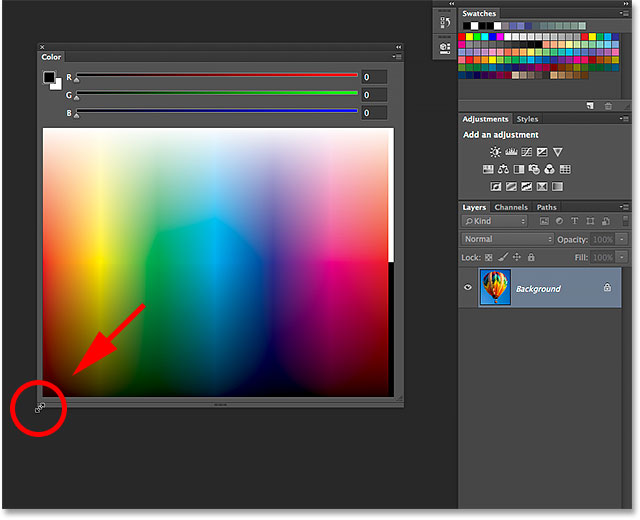Click the R value input field
Screen dimensions: 640x520
374,77
